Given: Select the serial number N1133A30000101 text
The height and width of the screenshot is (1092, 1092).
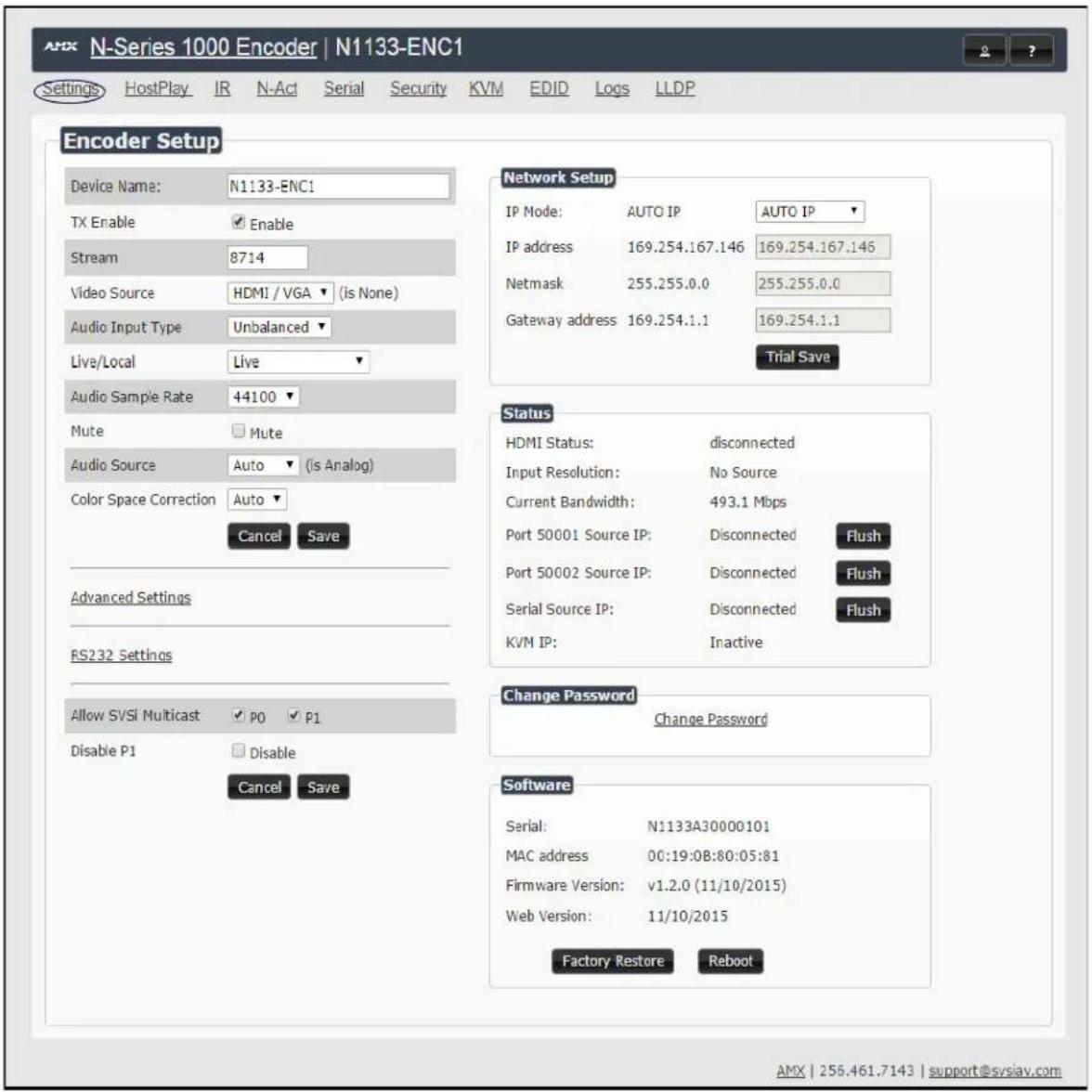Looking at the screenshot, I should pos(708,826).
